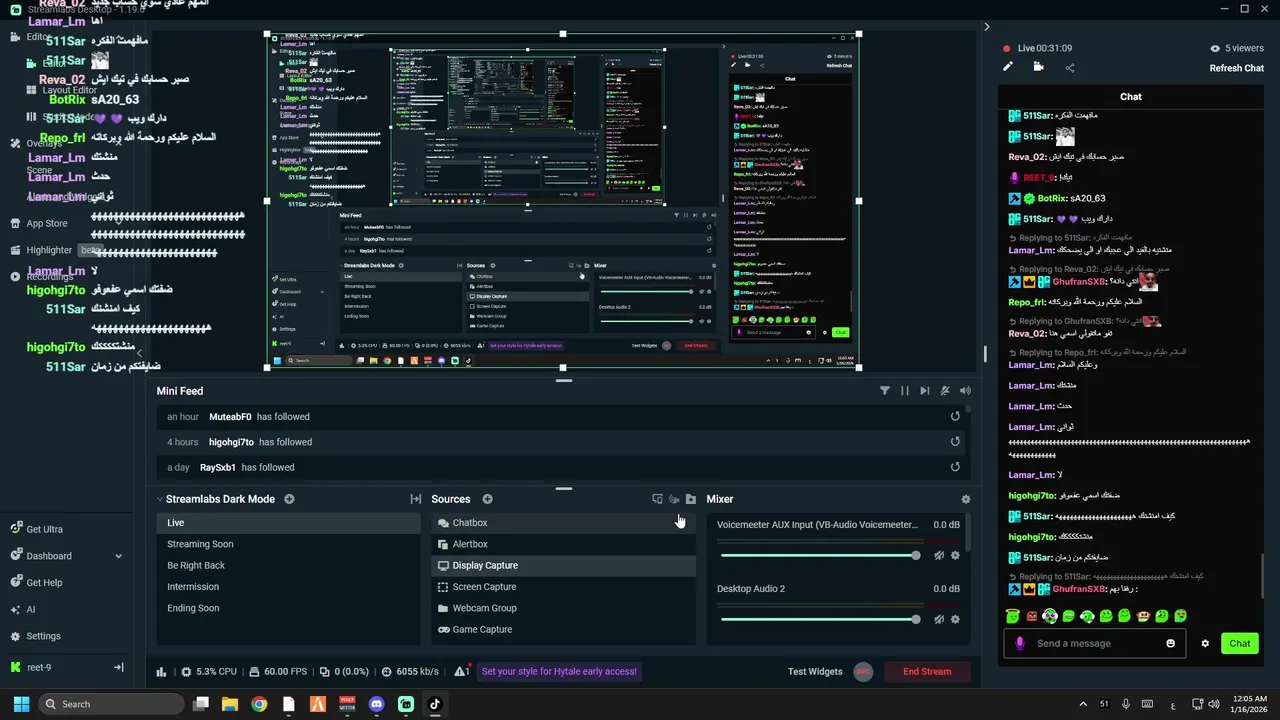
Task: Open Google Chrome from the Windows taskbar
Action: pos(259,704)
